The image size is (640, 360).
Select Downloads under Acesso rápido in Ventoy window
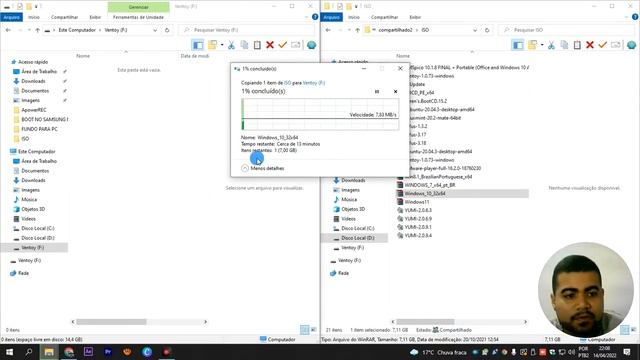click(x=33, y=81)
